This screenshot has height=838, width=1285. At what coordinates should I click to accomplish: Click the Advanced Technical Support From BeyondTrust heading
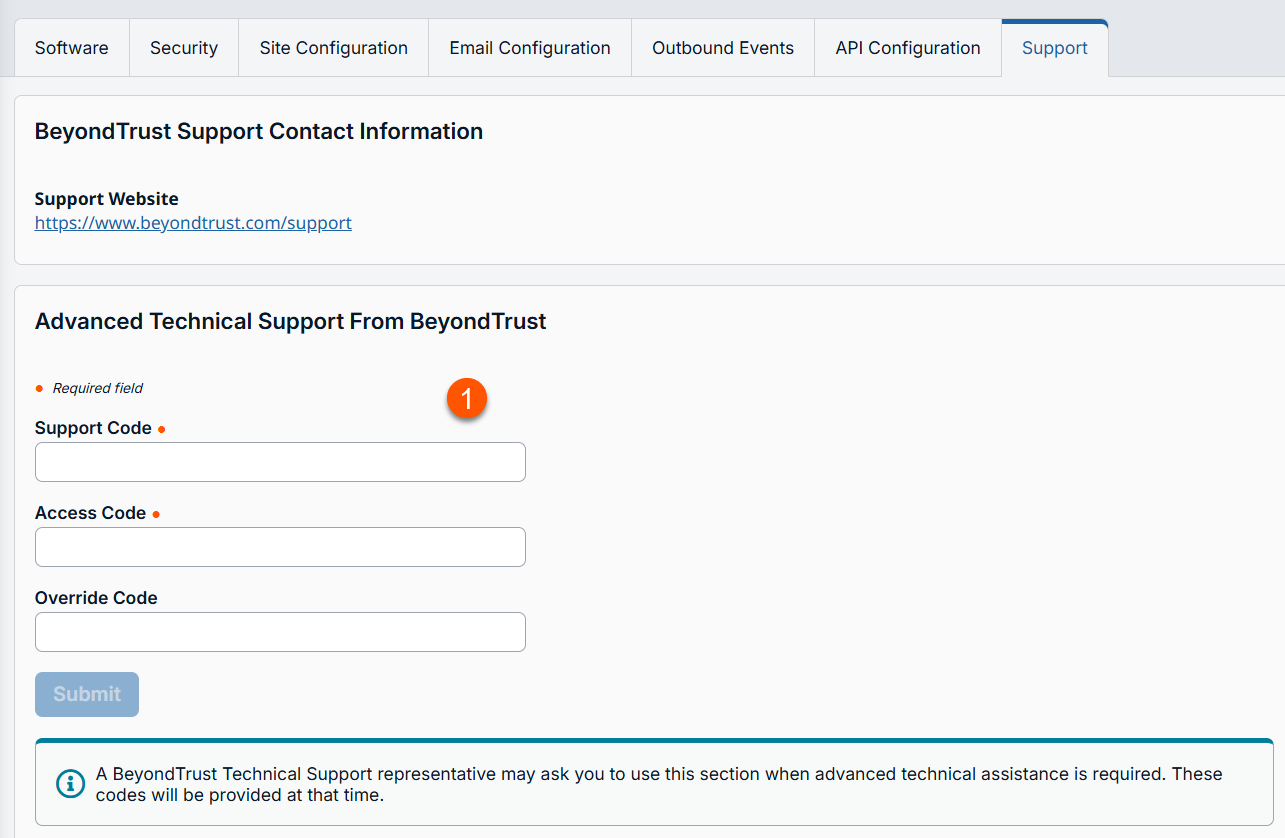[x=291, y=321]
